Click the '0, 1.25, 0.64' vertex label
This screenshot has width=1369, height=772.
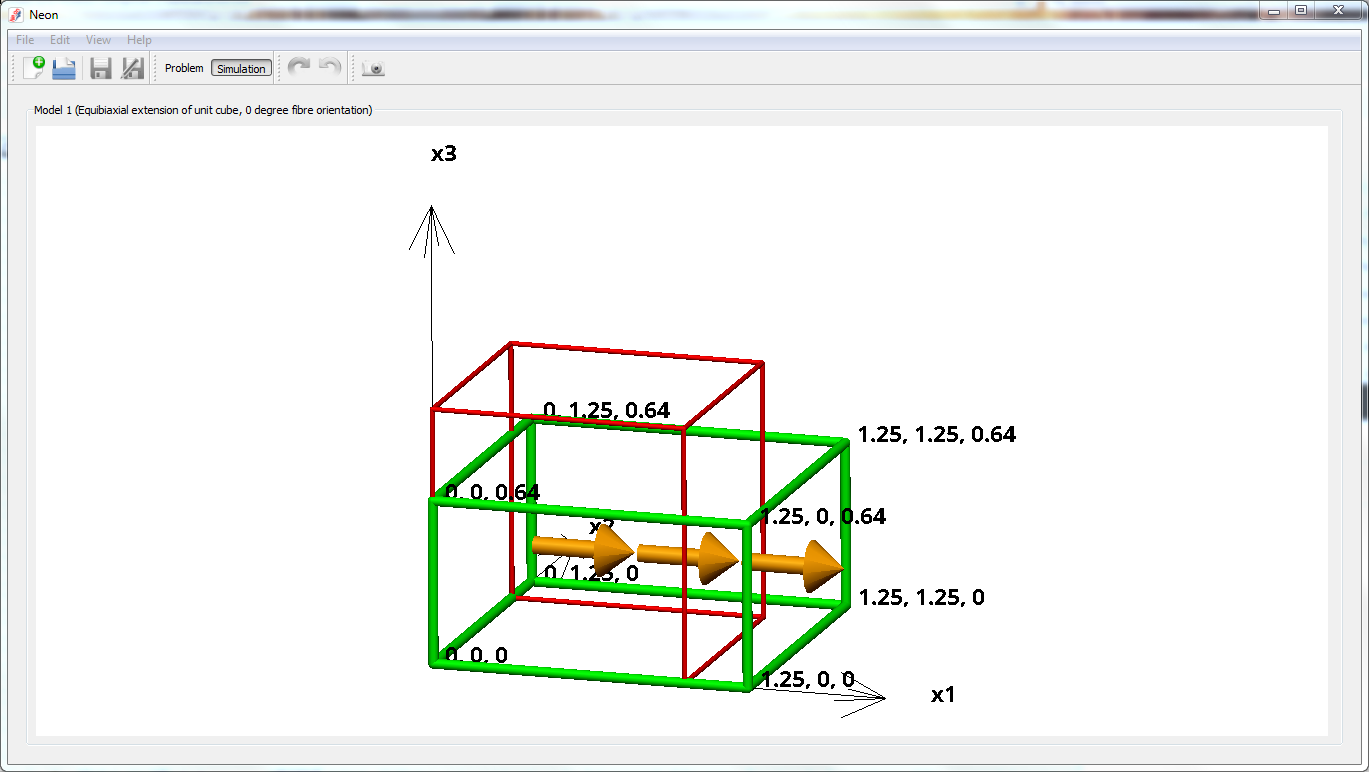(606, 410)
